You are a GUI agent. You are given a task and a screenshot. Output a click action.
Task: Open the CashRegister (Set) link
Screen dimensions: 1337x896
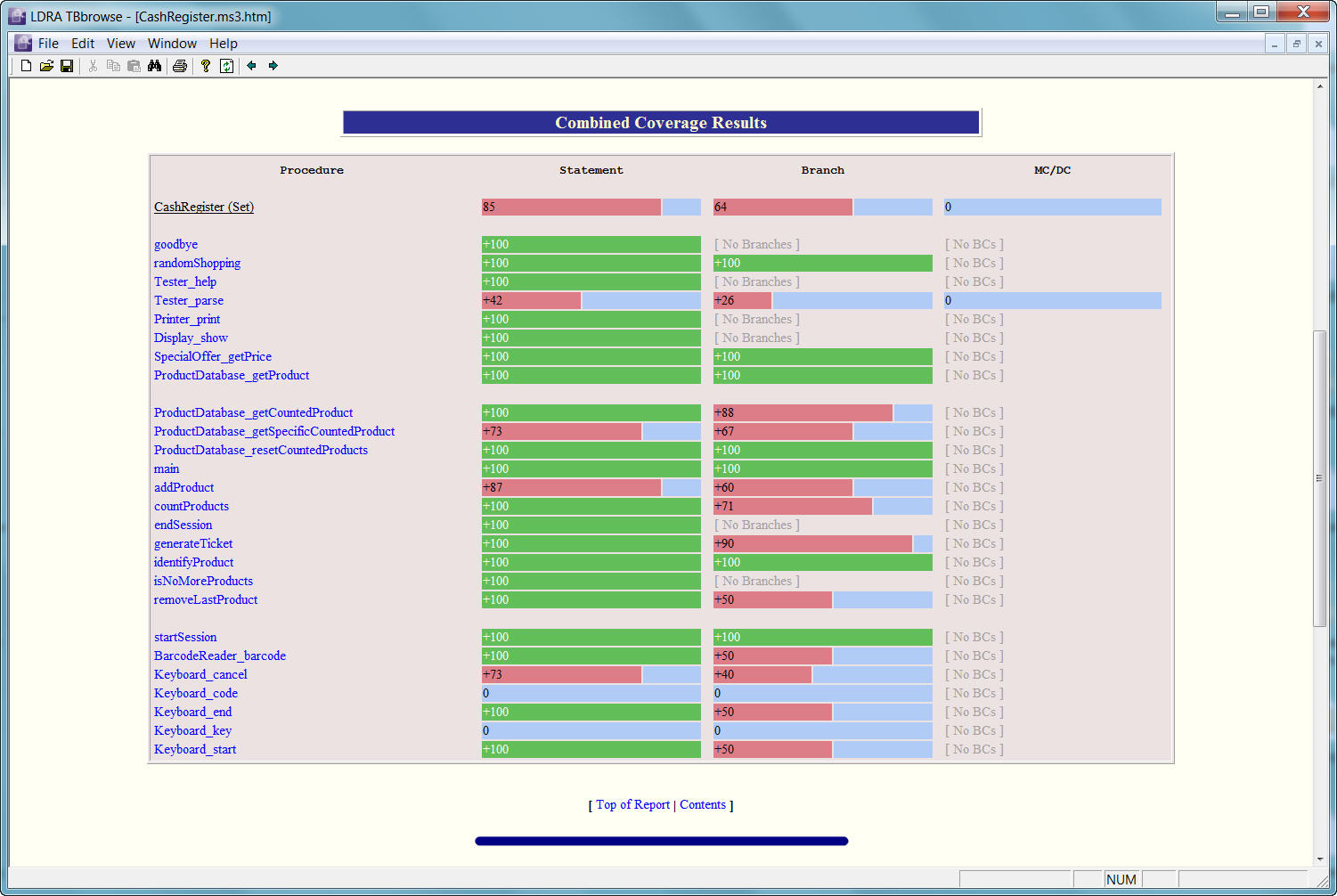click(x=204, y=207)
